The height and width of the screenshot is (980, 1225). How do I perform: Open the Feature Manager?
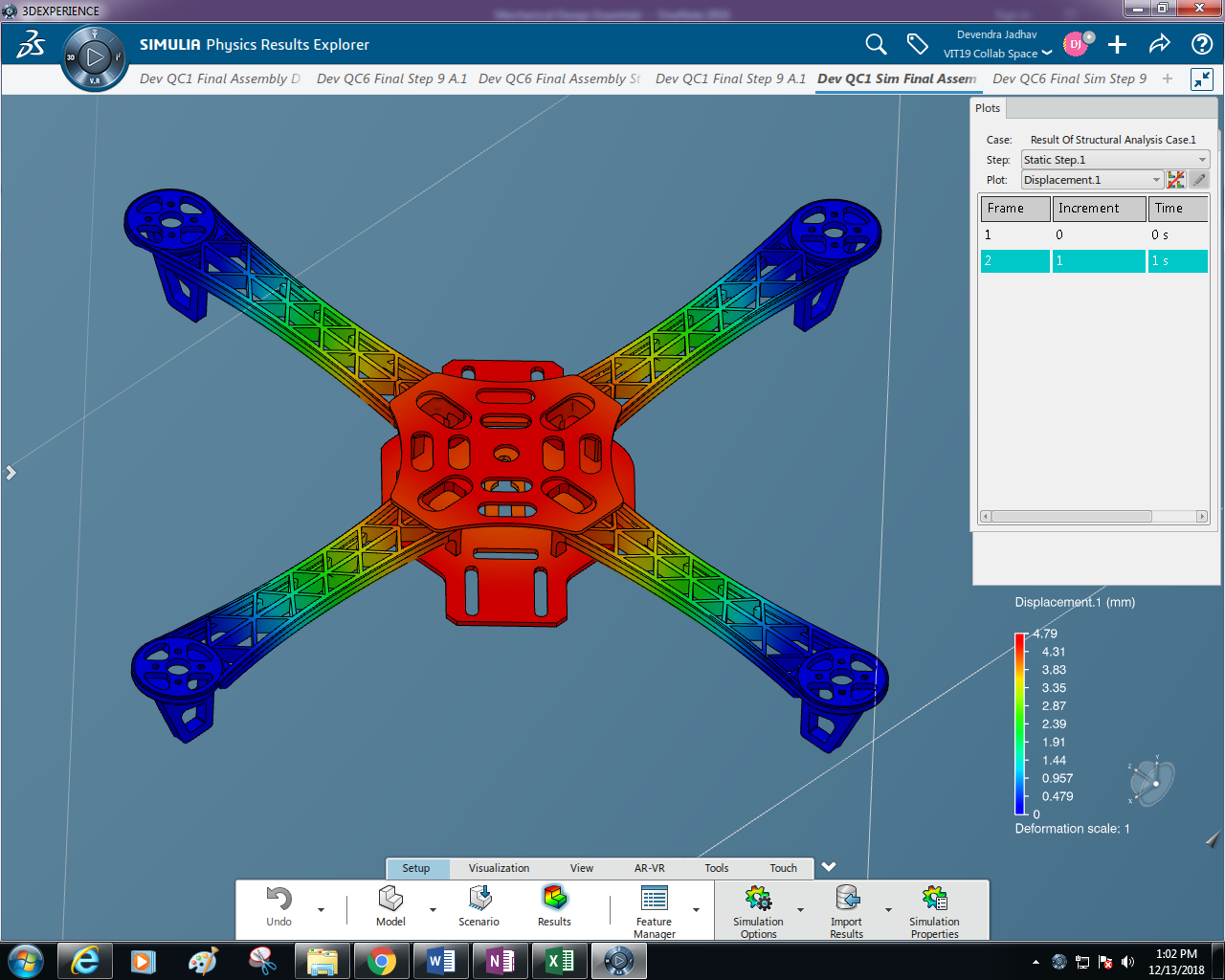tap(655, 911)
